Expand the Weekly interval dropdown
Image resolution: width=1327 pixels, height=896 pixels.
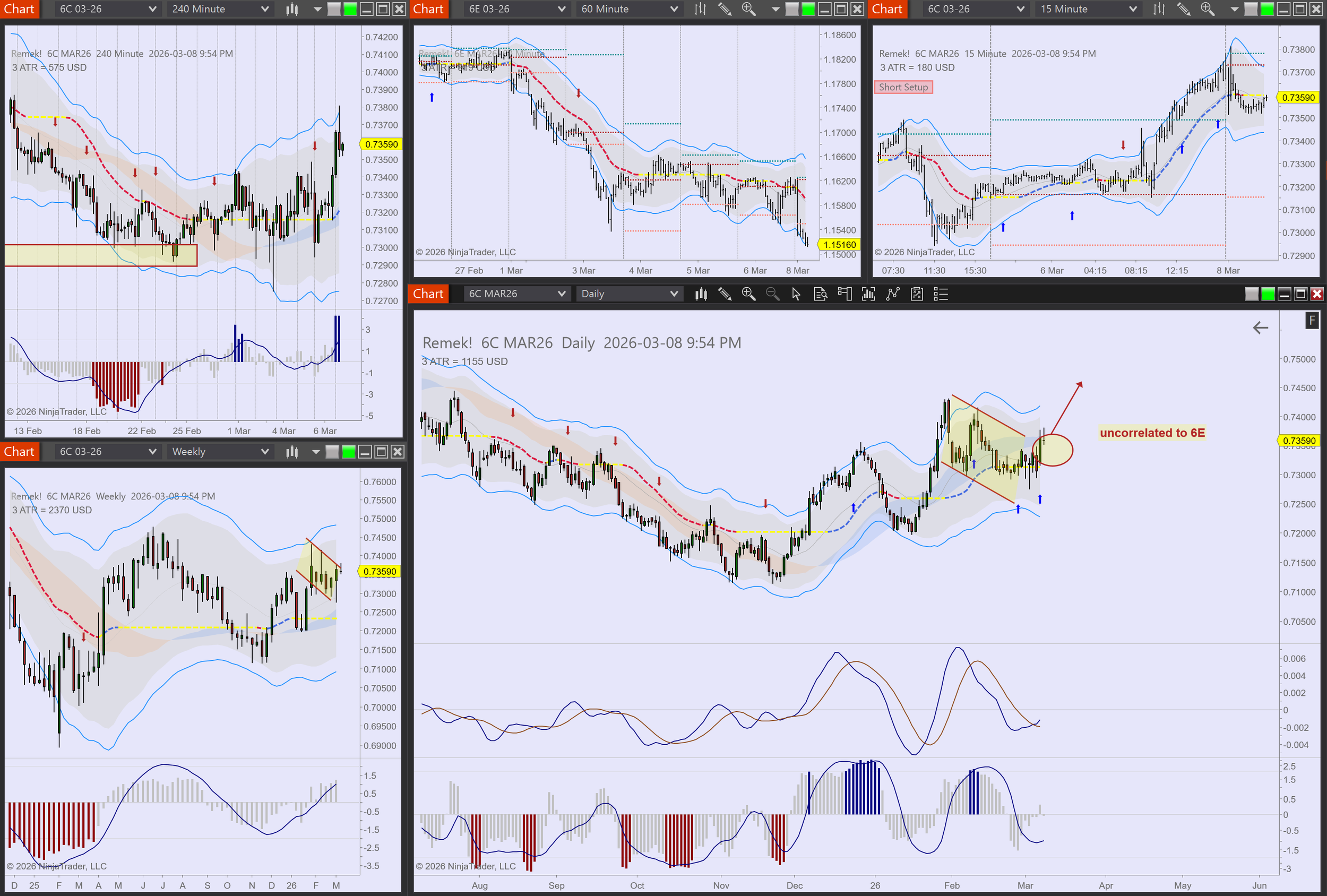[x=220, y=452]
